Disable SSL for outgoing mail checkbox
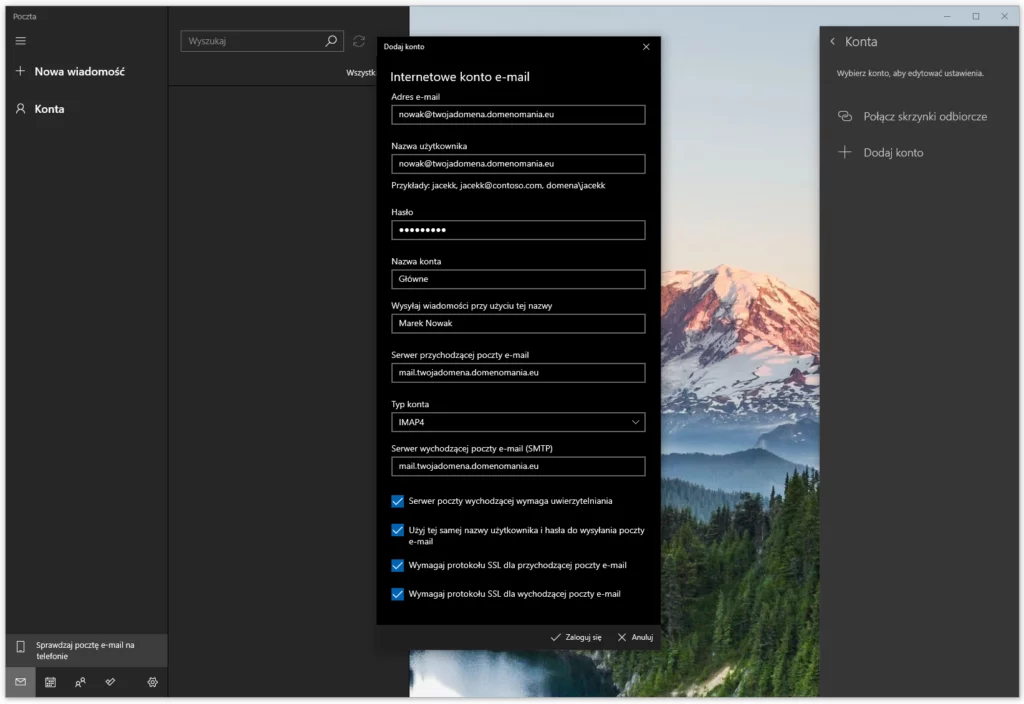Viewport: 1024px width, 704px height. coord(398,594)
